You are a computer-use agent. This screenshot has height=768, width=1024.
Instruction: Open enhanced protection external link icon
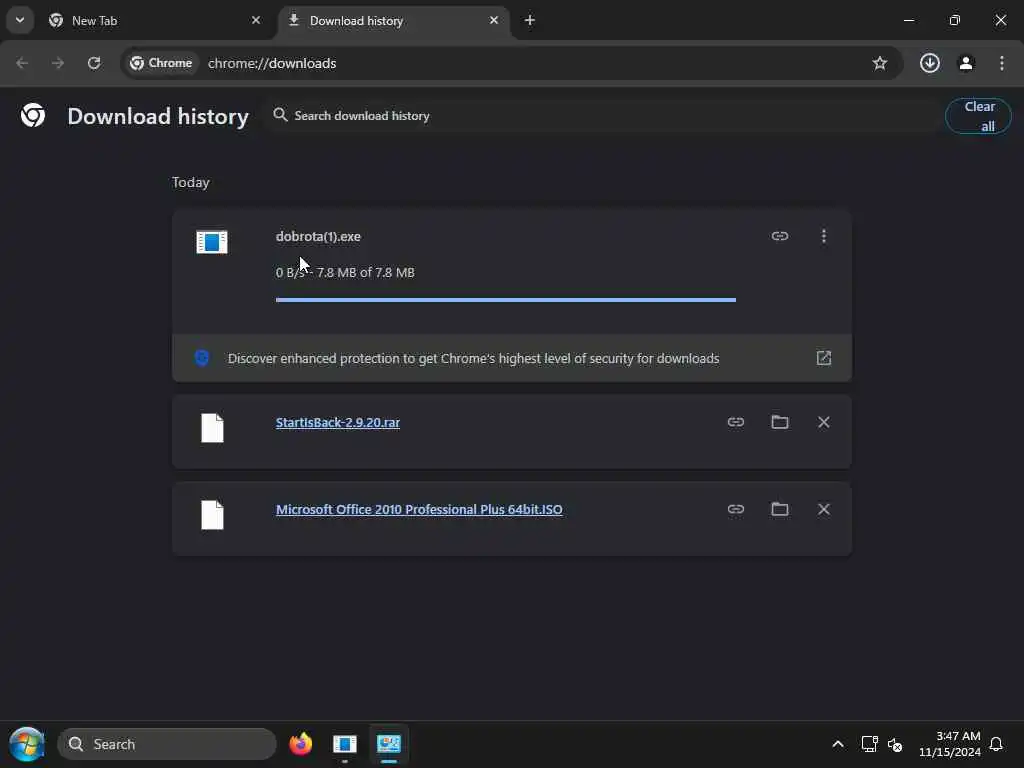824,358
